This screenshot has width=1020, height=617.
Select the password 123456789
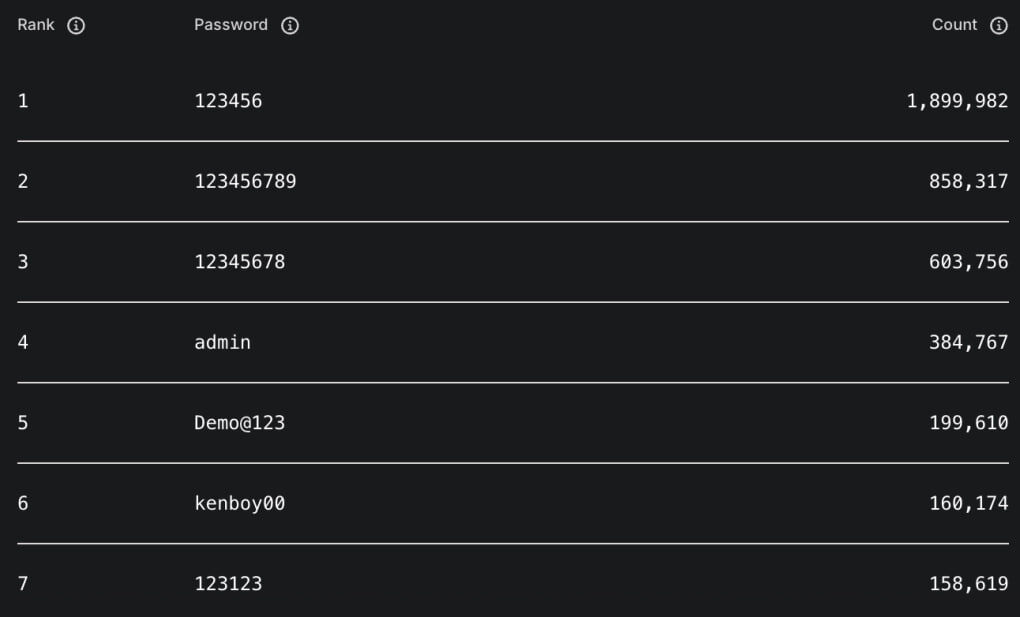tap(245, 182)
